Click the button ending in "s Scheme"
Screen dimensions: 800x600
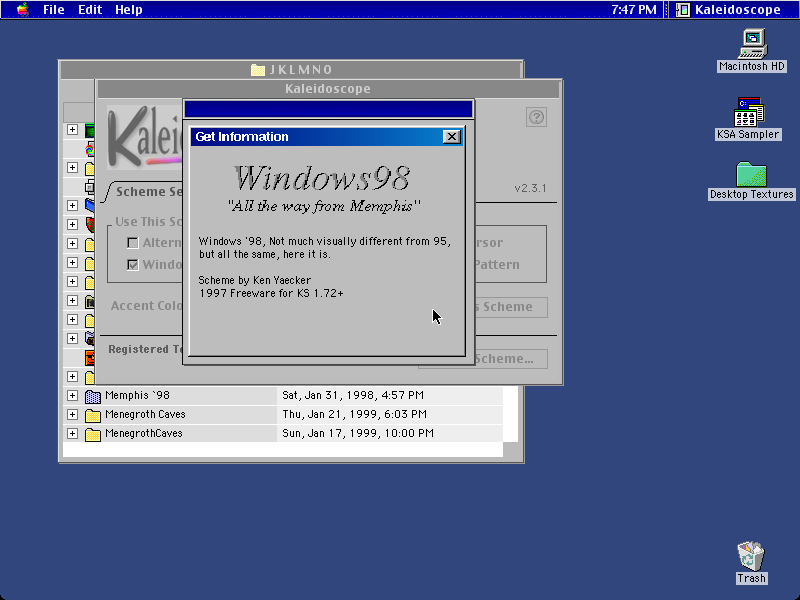coord(511,307)
